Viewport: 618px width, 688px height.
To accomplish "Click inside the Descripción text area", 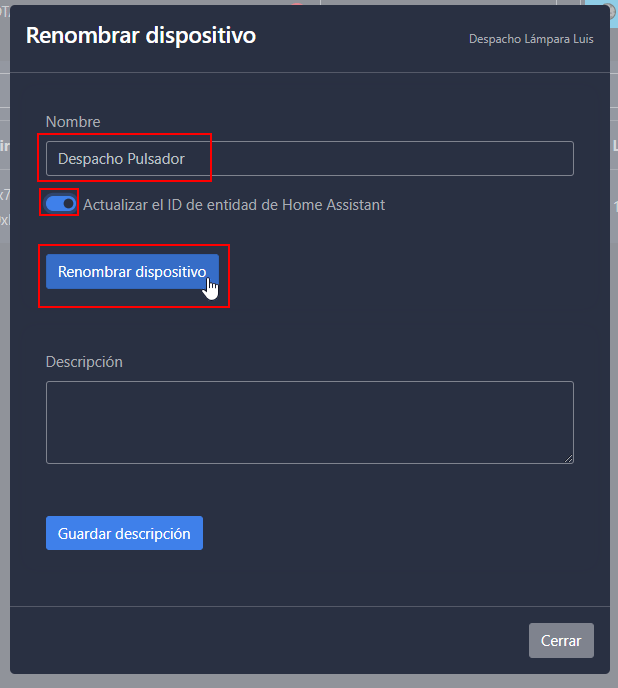I will [309, 421].
